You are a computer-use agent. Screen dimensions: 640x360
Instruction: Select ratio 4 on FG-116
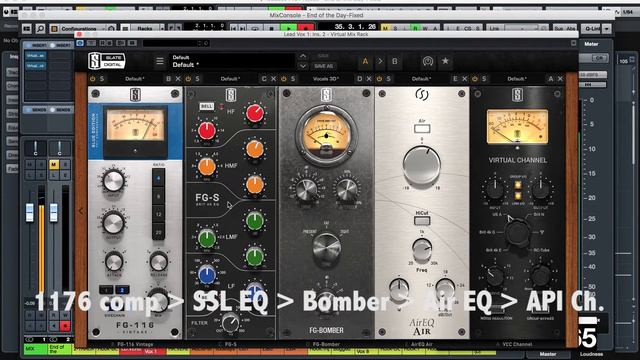[158, 178]
